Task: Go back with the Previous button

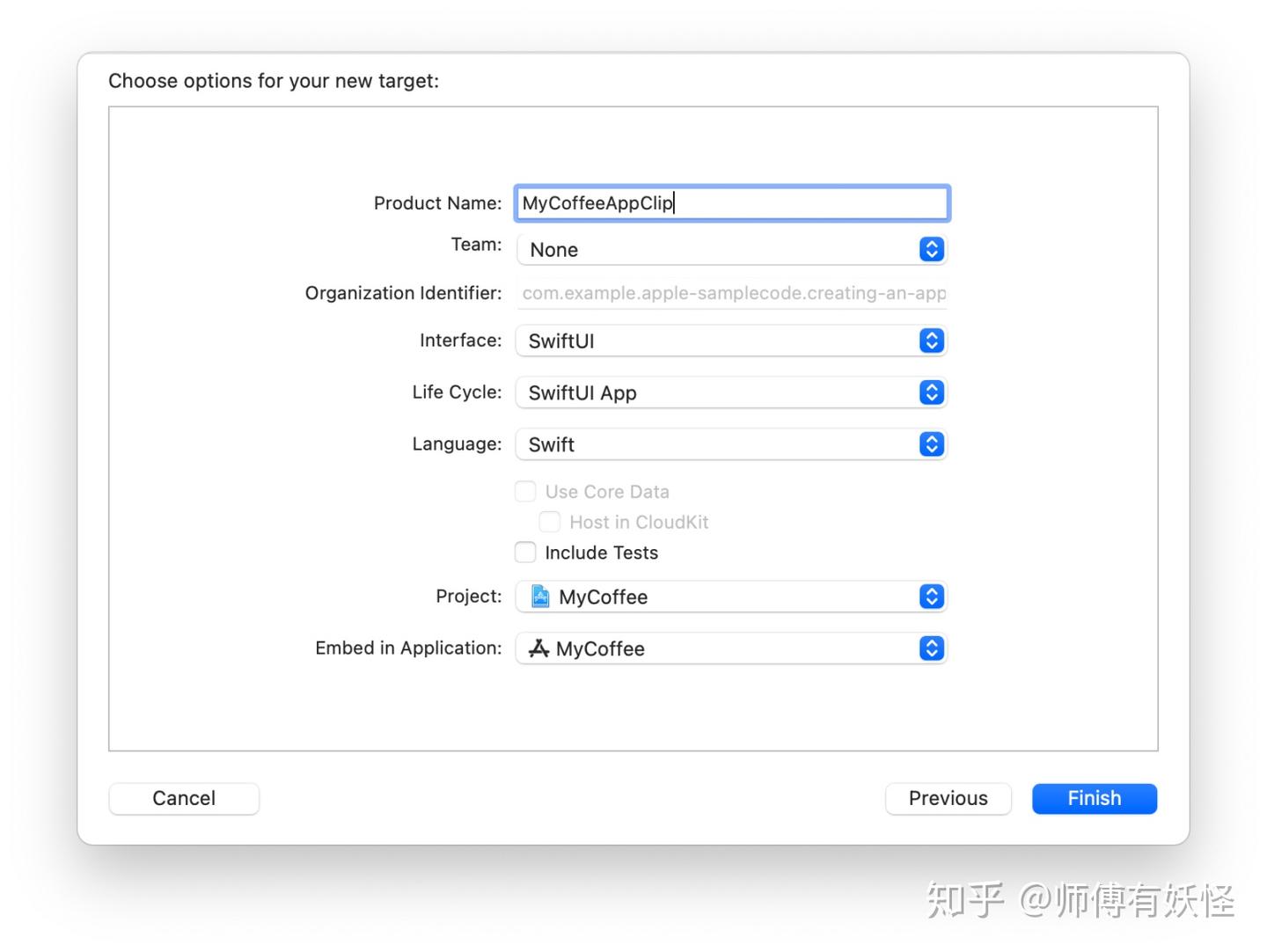Action: click(948, 798)
